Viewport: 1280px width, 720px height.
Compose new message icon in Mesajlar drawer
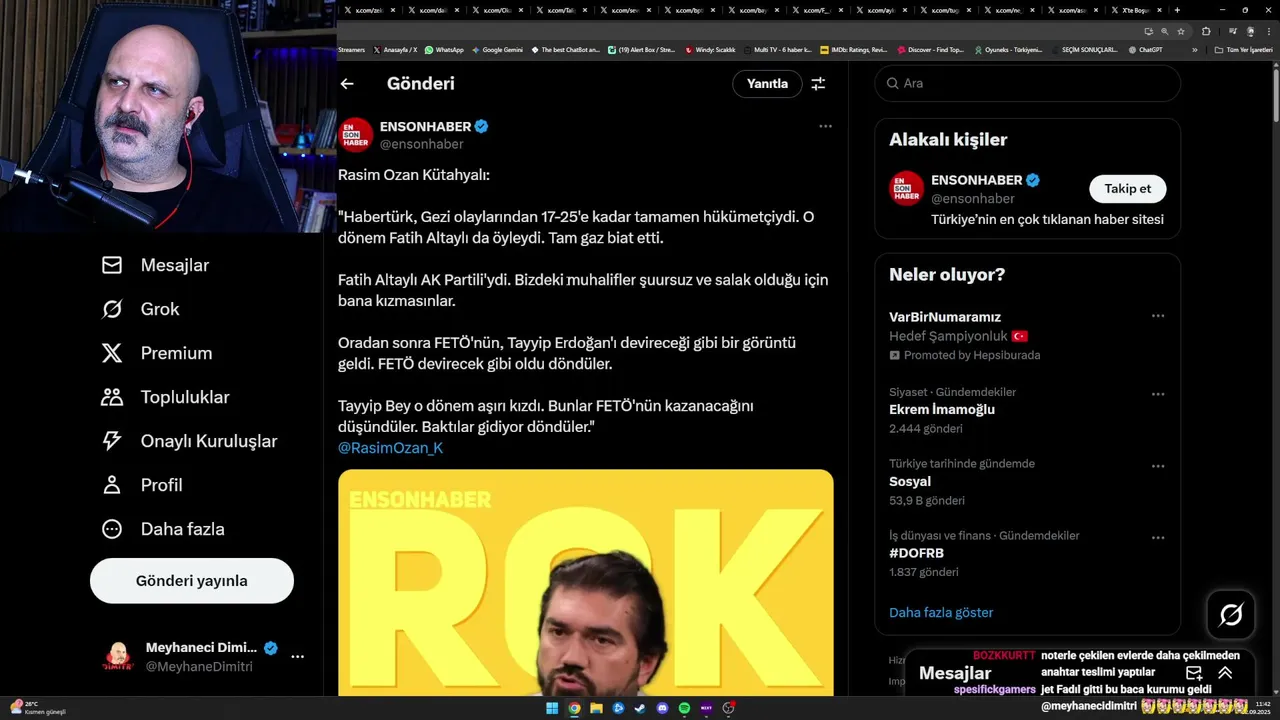[1194, 673]
